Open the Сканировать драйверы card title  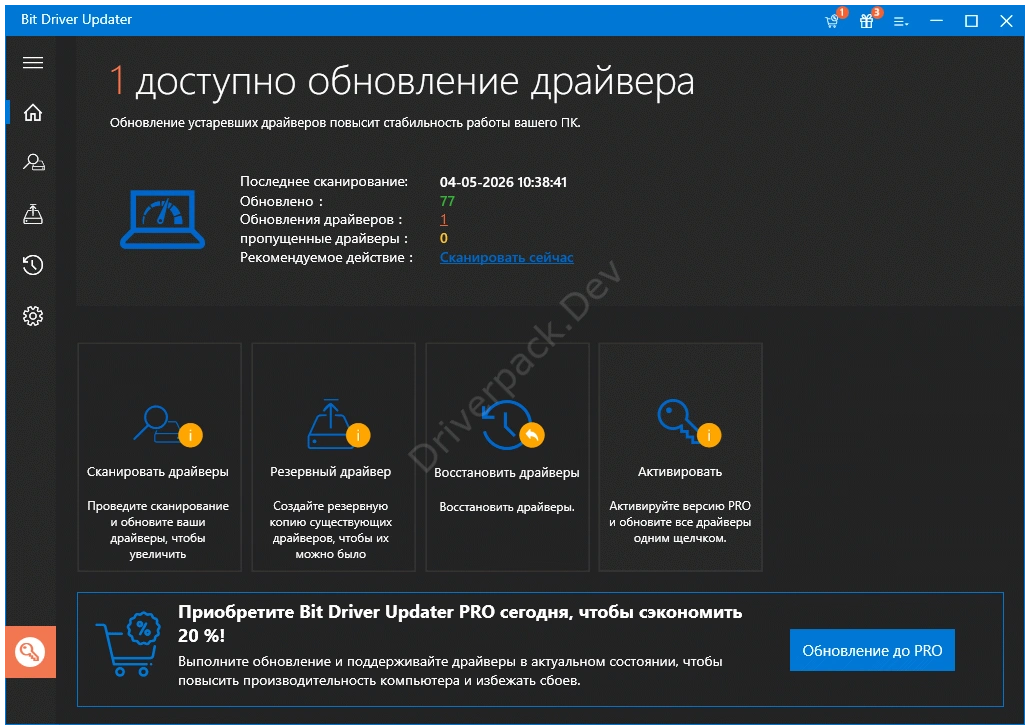coord(158,472)
